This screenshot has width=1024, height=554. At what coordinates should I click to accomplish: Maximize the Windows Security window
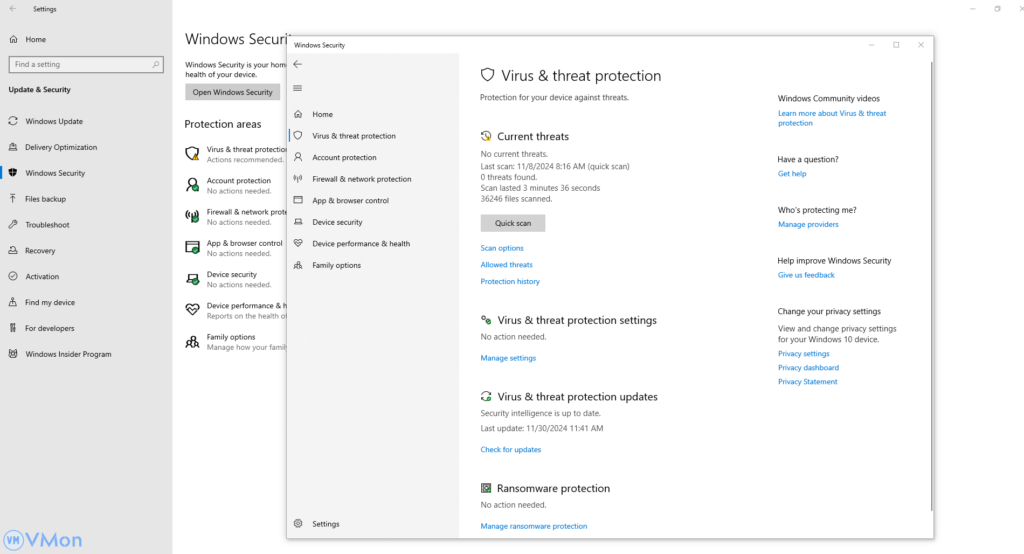[896, 44]
